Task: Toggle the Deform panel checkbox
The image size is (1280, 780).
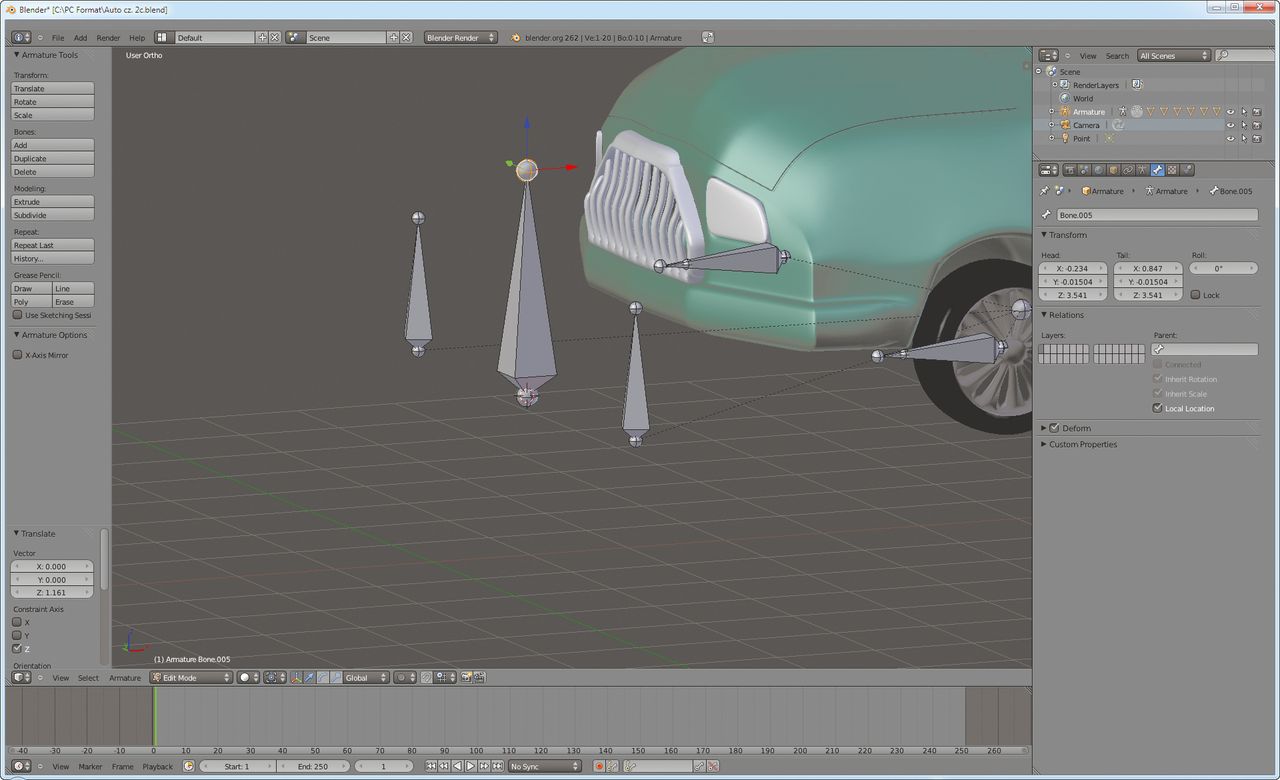Action: tap(1054, 428)
